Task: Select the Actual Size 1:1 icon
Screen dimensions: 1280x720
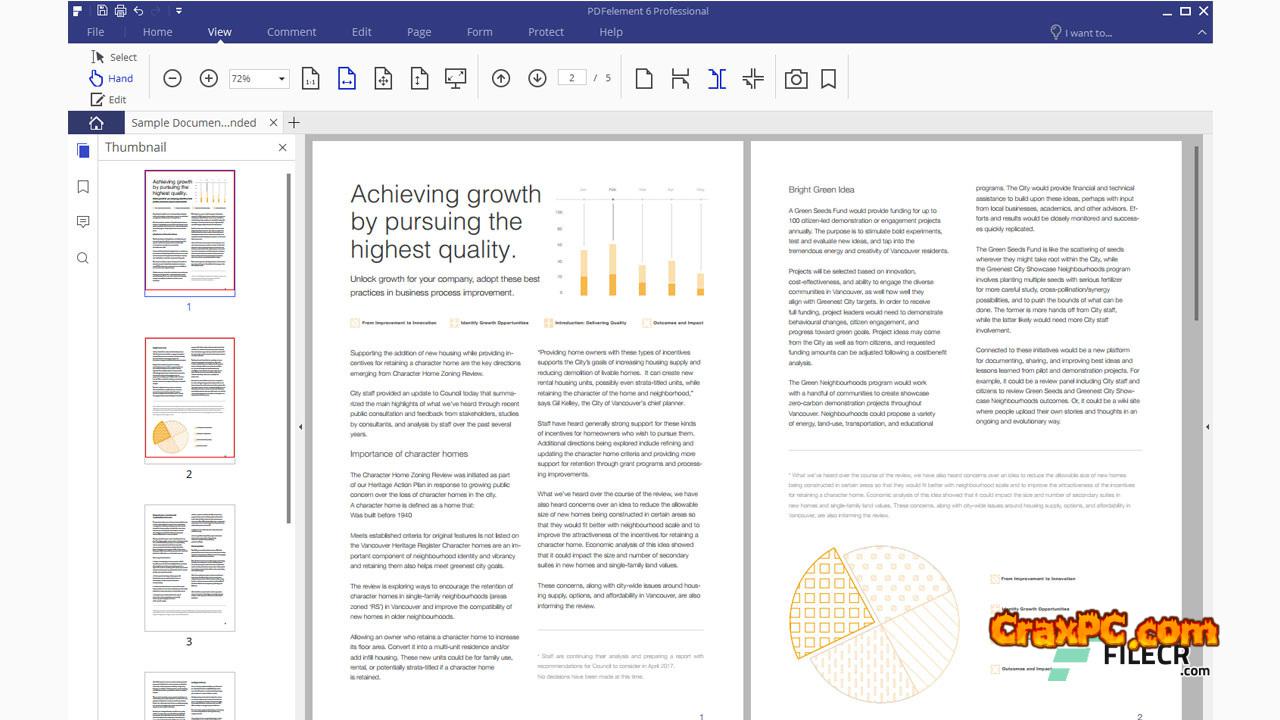Action: point(310,78)
